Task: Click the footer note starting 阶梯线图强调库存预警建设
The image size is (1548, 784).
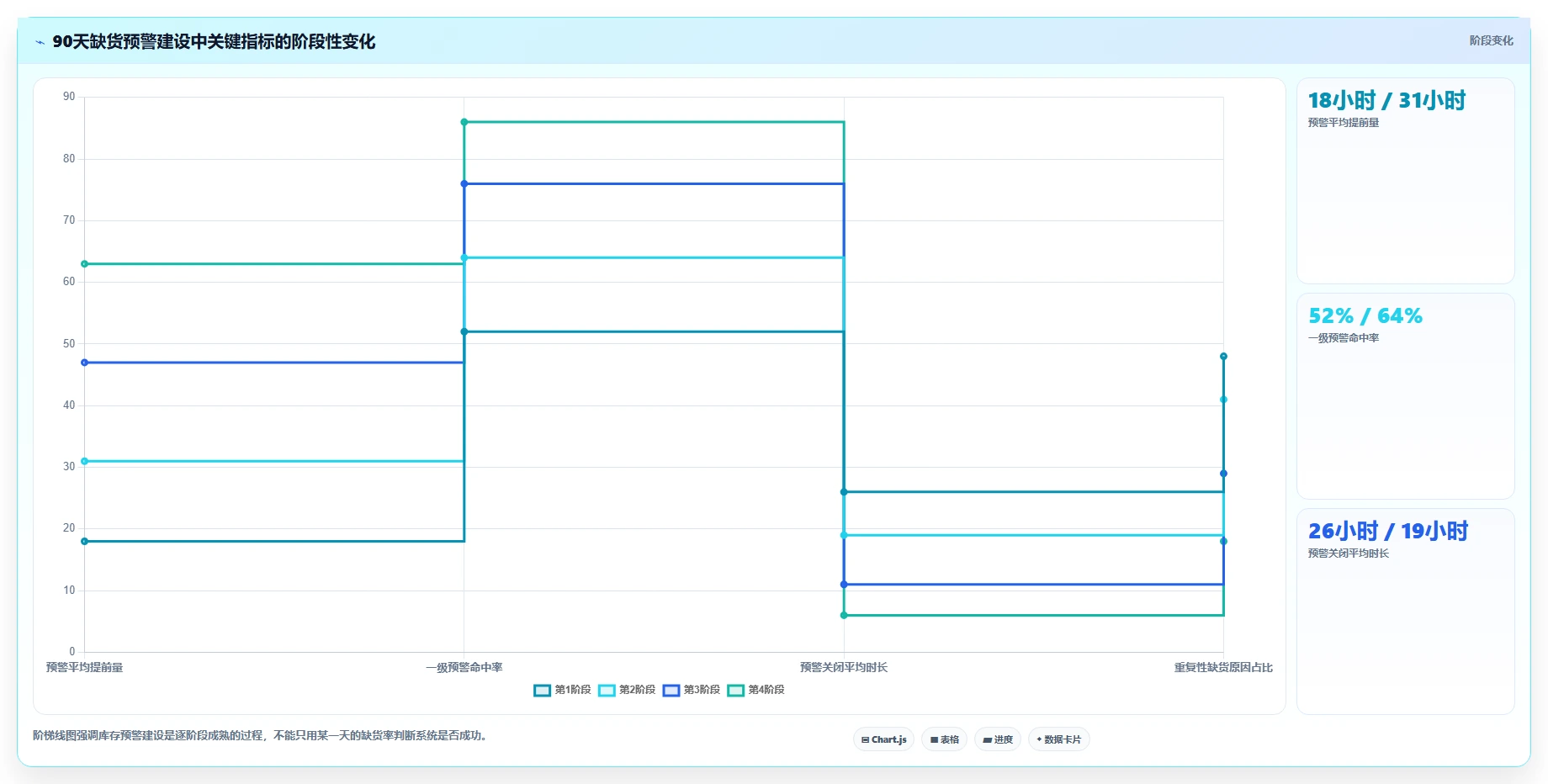Action: point(262,735)
